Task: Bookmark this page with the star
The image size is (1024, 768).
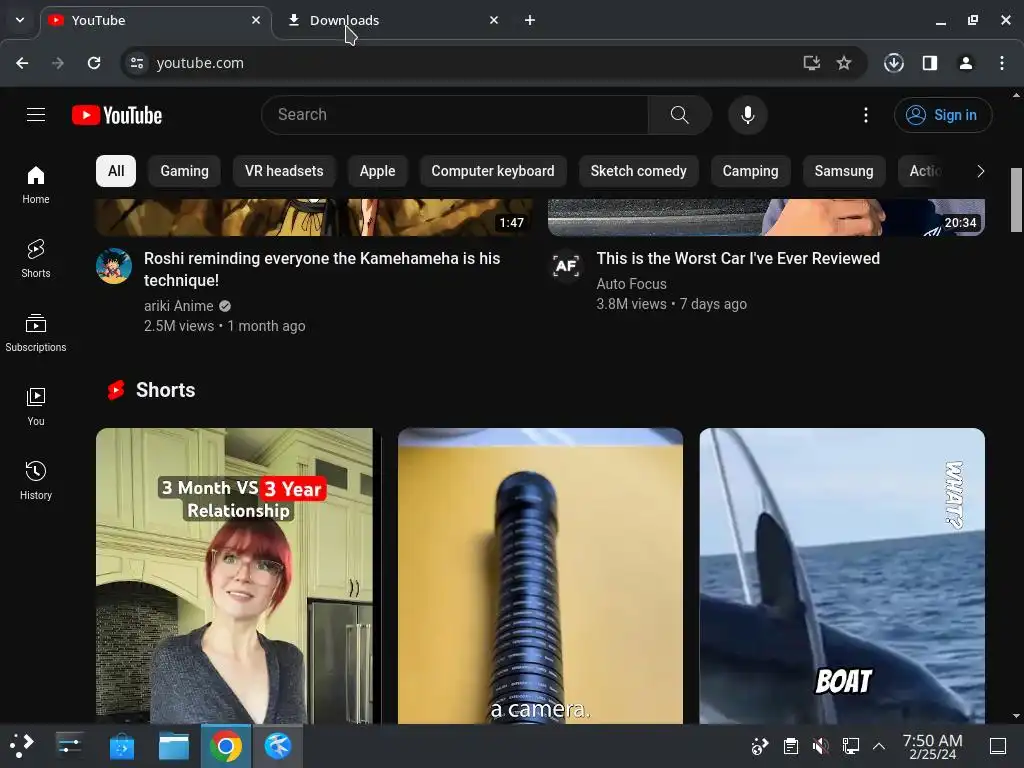Action: coord(844,63)
